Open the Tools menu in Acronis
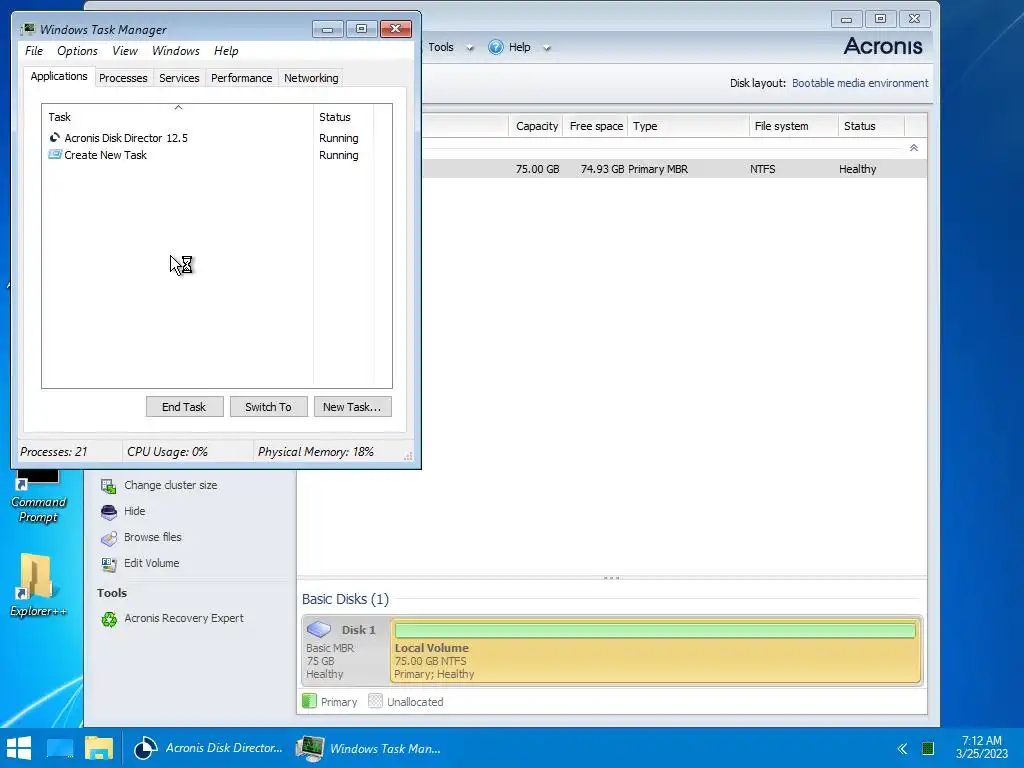 click(x=441, y=47)
